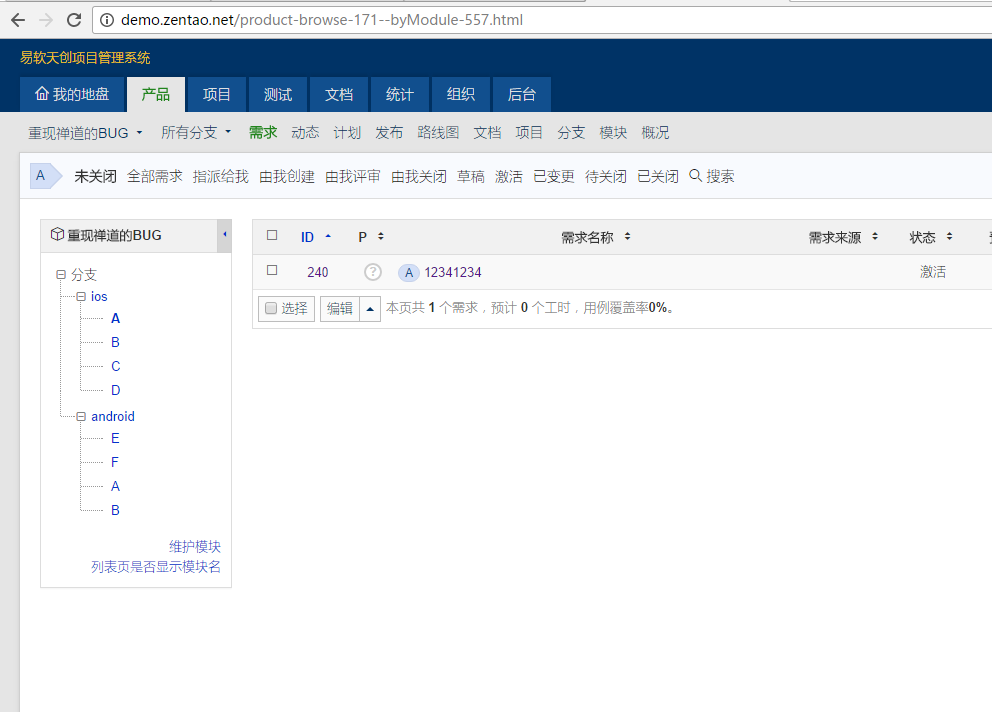
Task: Check the checkbox for story 240
Action: click(x=272, y=271)
